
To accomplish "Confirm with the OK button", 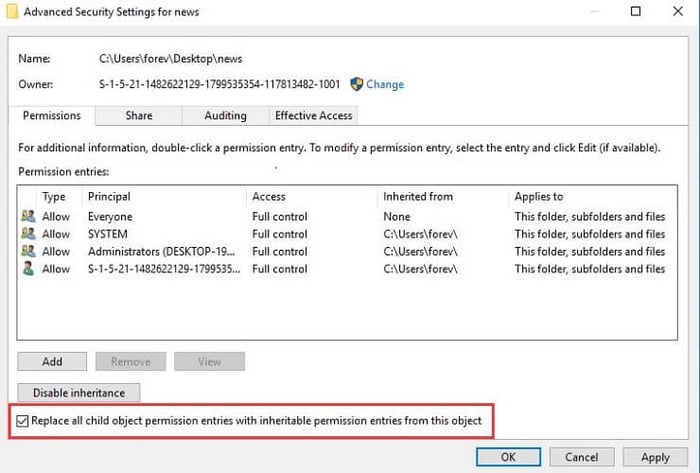I will tap(508, 457).
